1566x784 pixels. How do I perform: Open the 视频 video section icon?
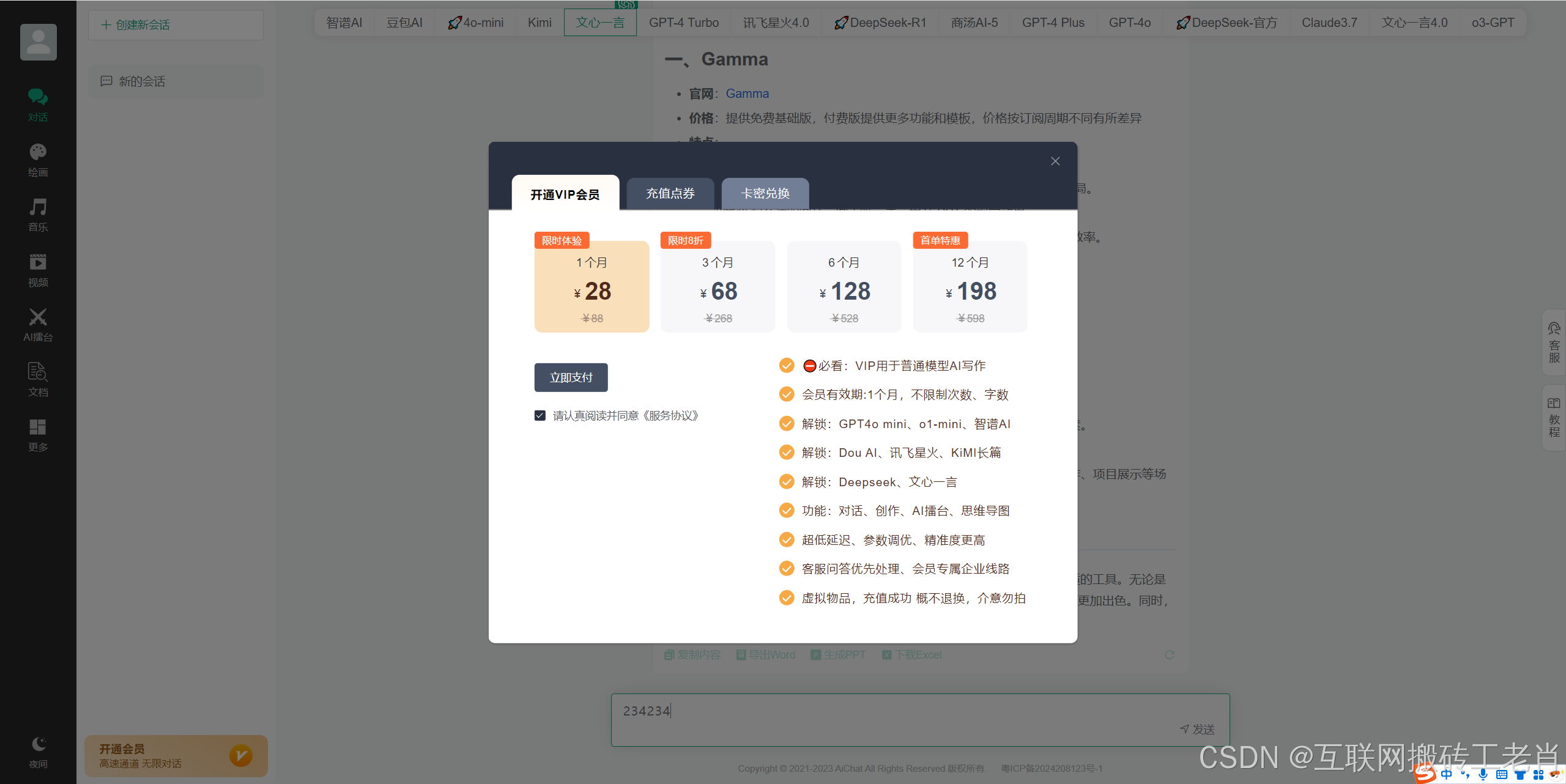38,263
